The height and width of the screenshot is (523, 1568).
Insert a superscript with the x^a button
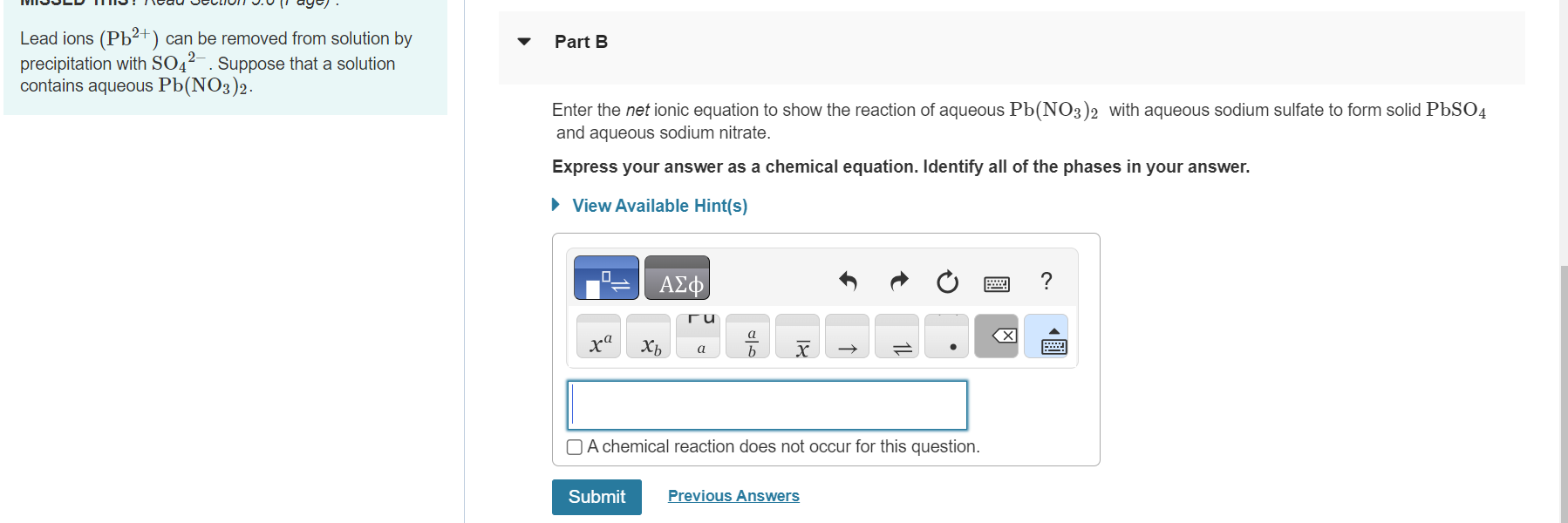[x=599, y=337]
